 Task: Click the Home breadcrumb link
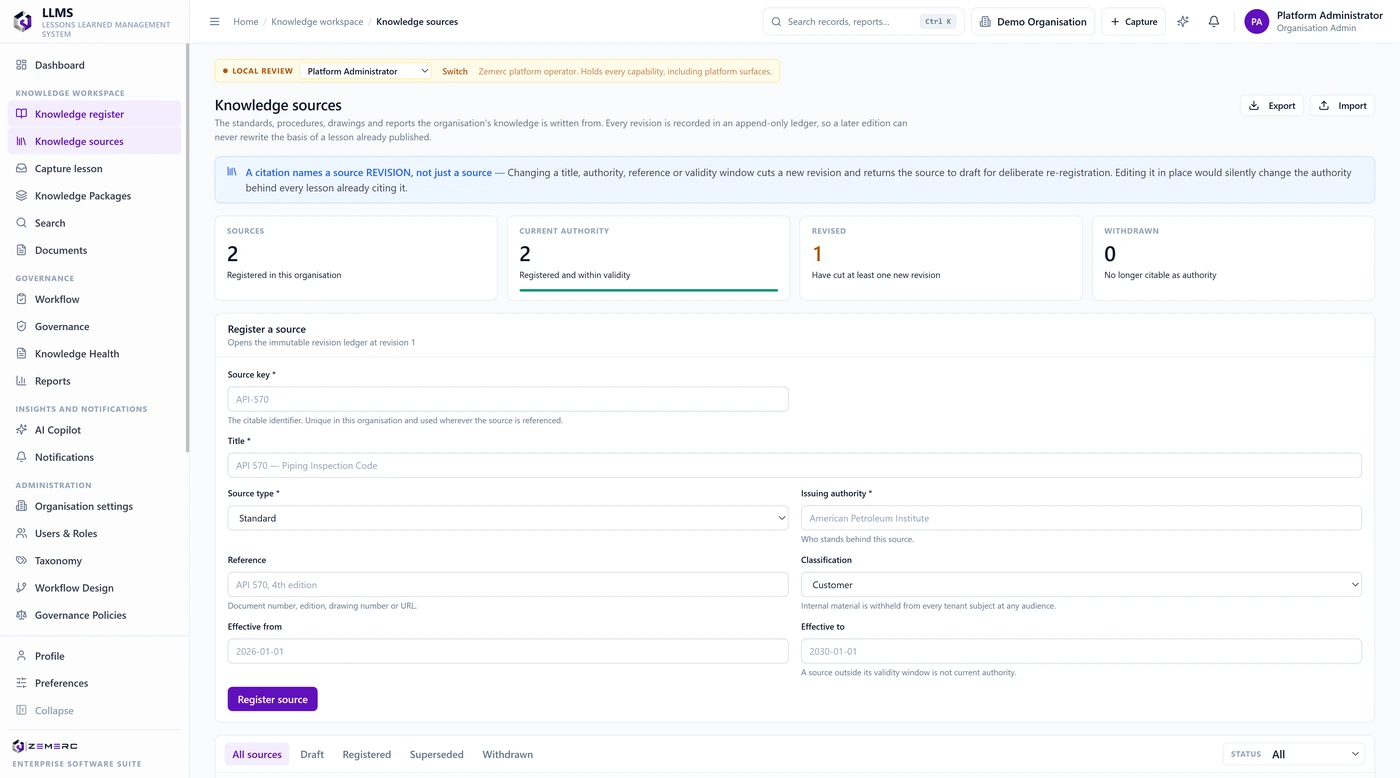click(x=246, y=21)
